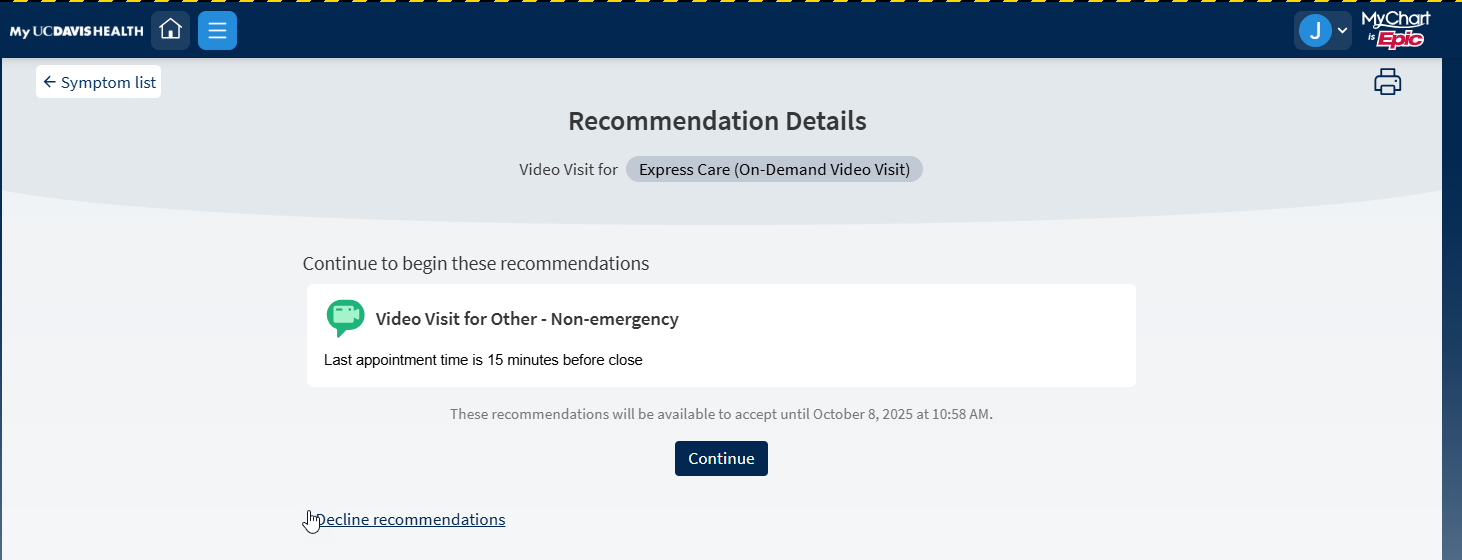
Task: Click the back arrow beside Symptom list
Action: [49, 83]
